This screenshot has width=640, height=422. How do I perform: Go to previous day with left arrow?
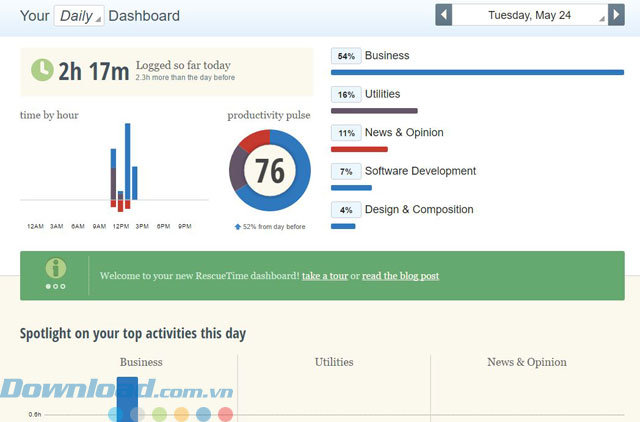445,15
